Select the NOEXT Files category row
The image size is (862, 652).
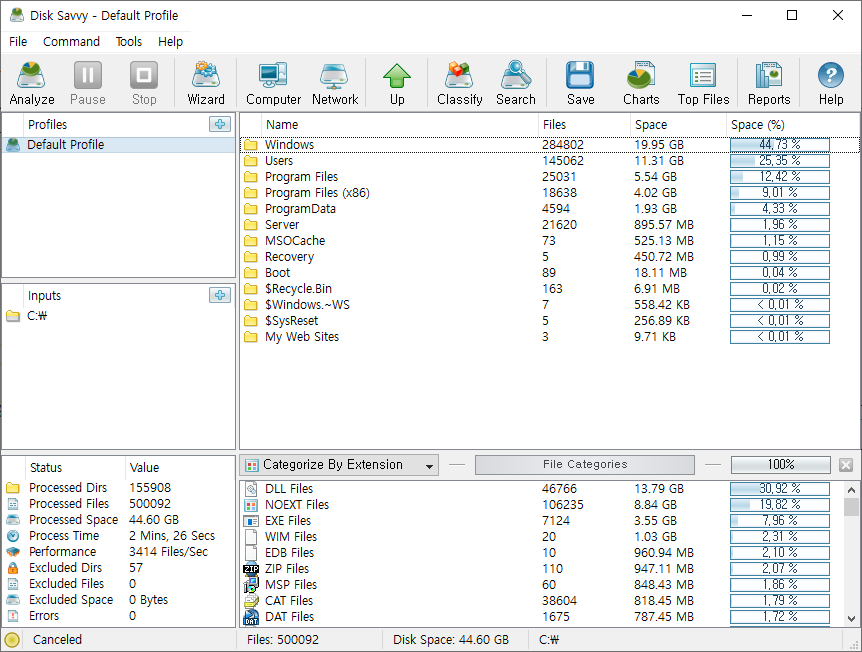pyautogui.click(x=540, y=505)
